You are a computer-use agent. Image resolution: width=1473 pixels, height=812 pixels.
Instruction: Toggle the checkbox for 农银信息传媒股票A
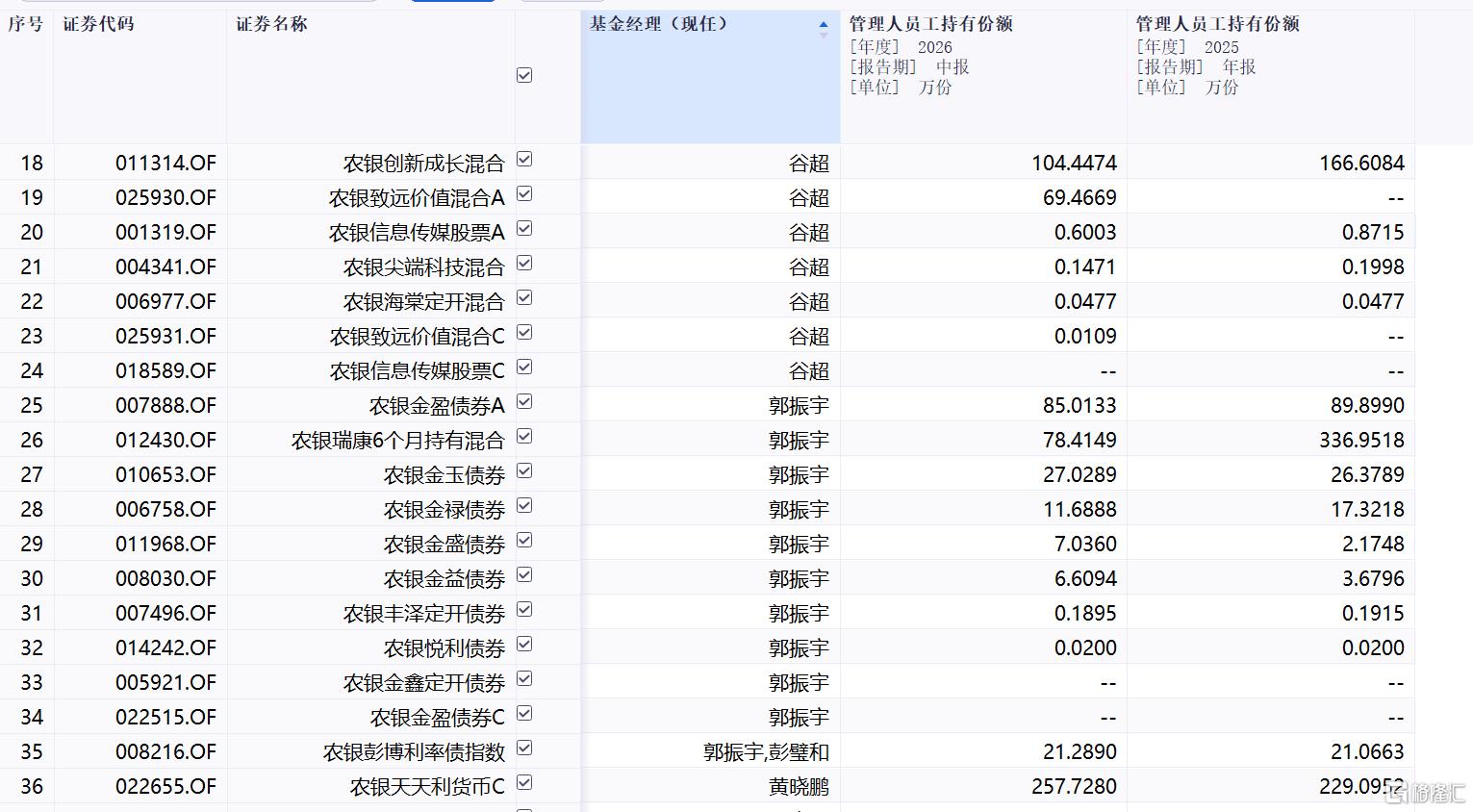[x=524, y=229]
